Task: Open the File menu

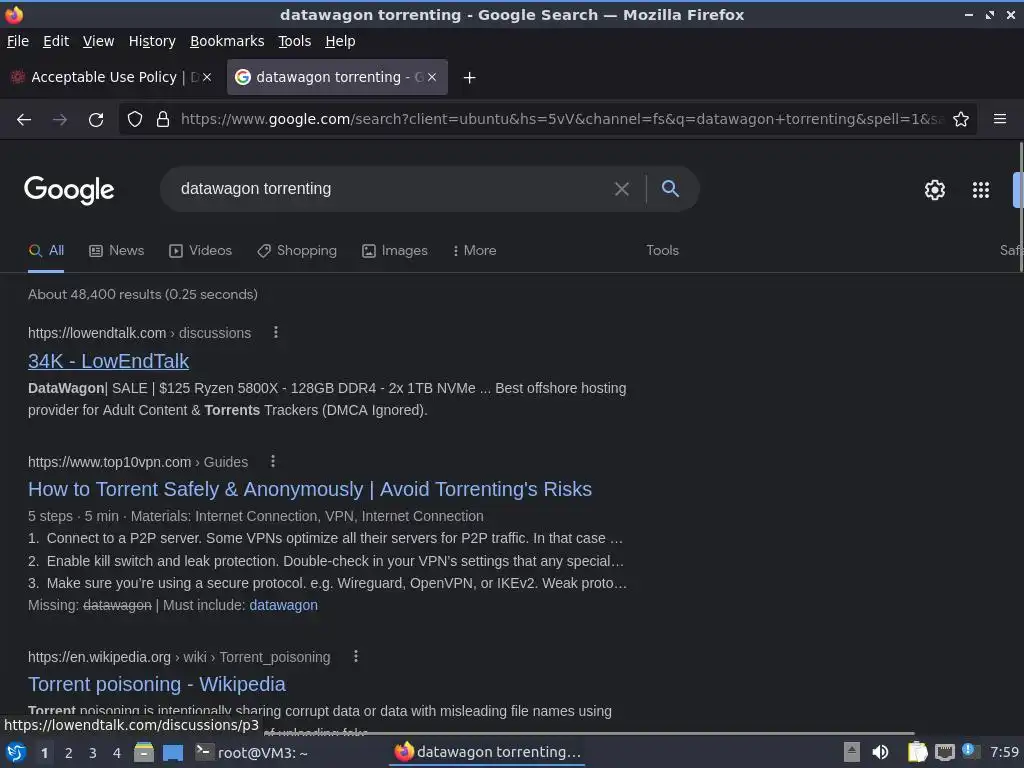Action: 18,41
